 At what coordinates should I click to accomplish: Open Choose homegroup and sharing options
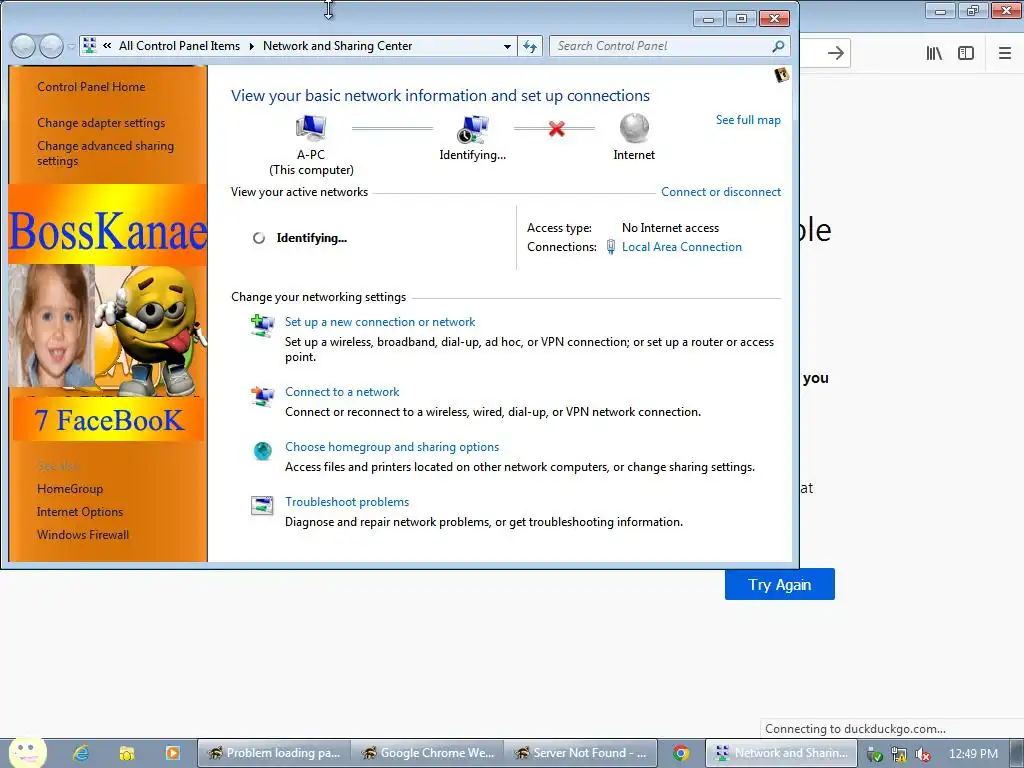[x=392, y=447]
